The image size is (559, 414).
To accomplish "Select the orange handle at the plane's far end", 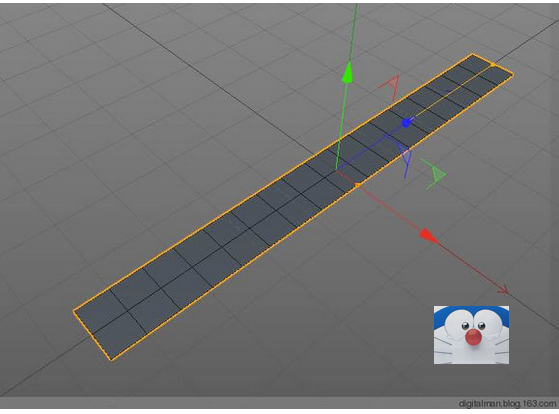I will [493, 65].
